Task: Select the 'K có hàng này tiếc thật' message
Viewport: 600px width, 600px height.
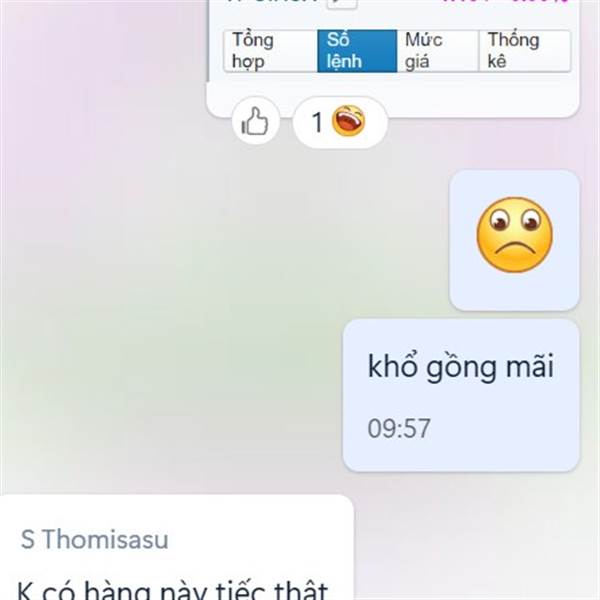Action: 173,590
